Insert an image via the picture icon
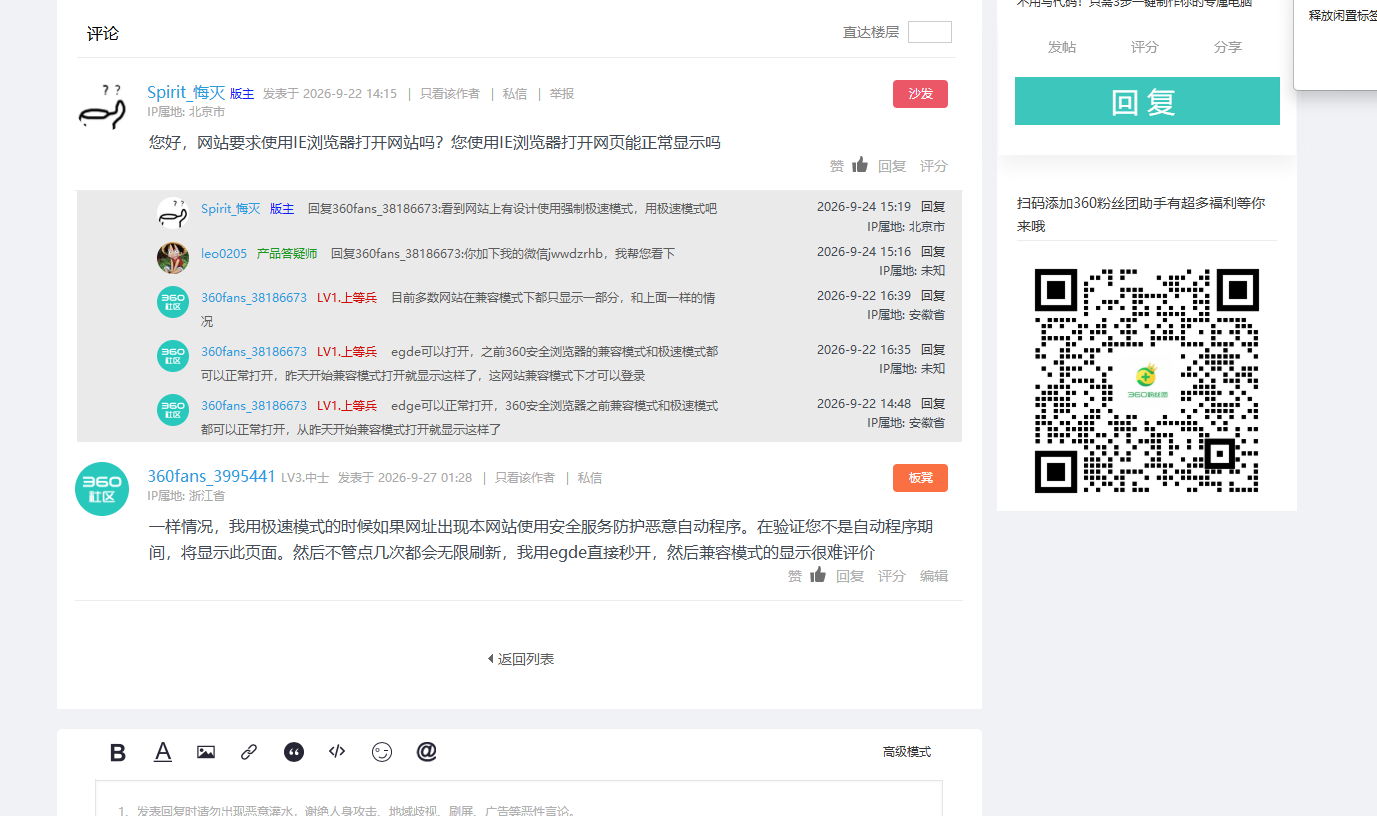 point(206,752)
